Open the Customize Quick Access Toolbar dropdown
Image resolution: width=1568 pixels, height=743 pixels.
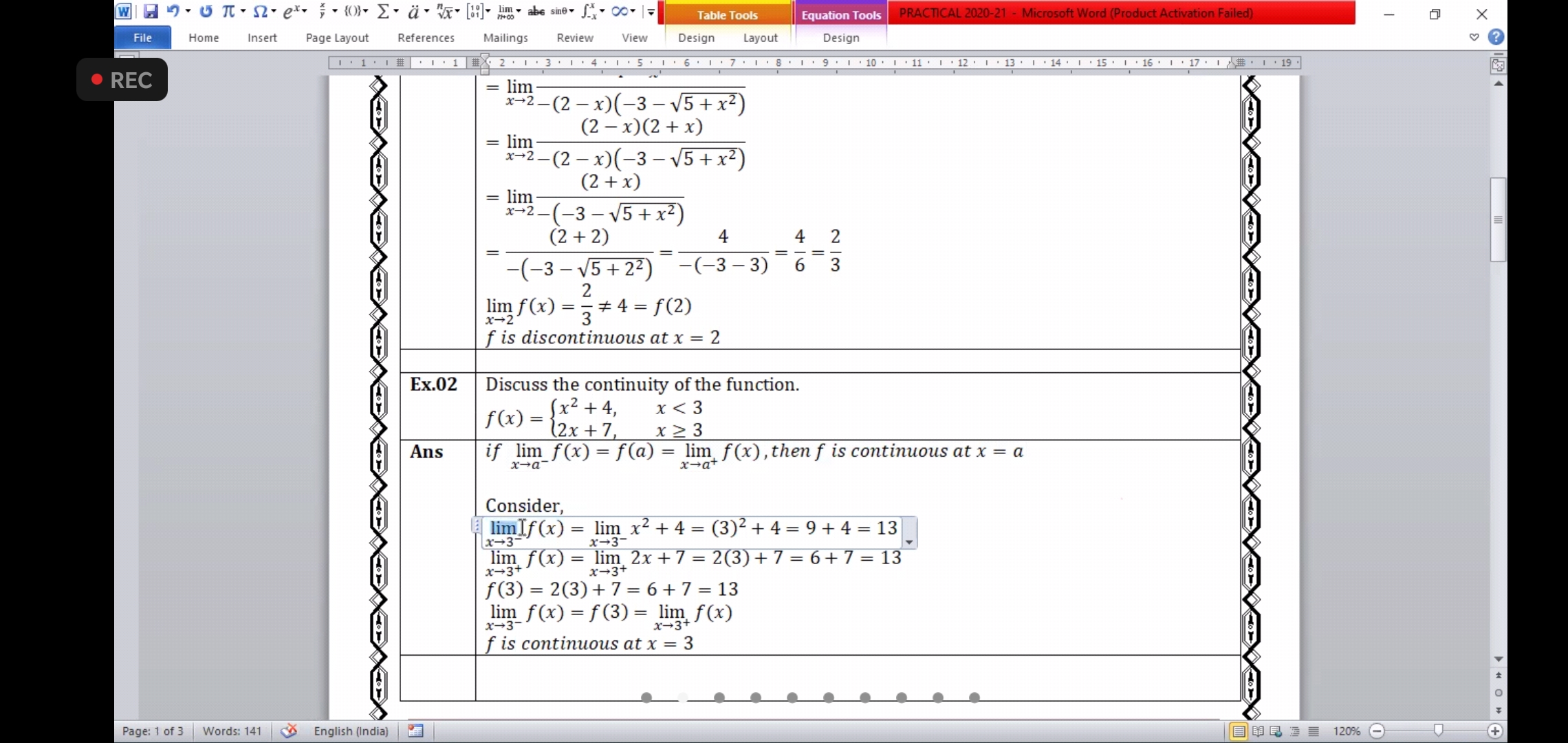[651, 12]
